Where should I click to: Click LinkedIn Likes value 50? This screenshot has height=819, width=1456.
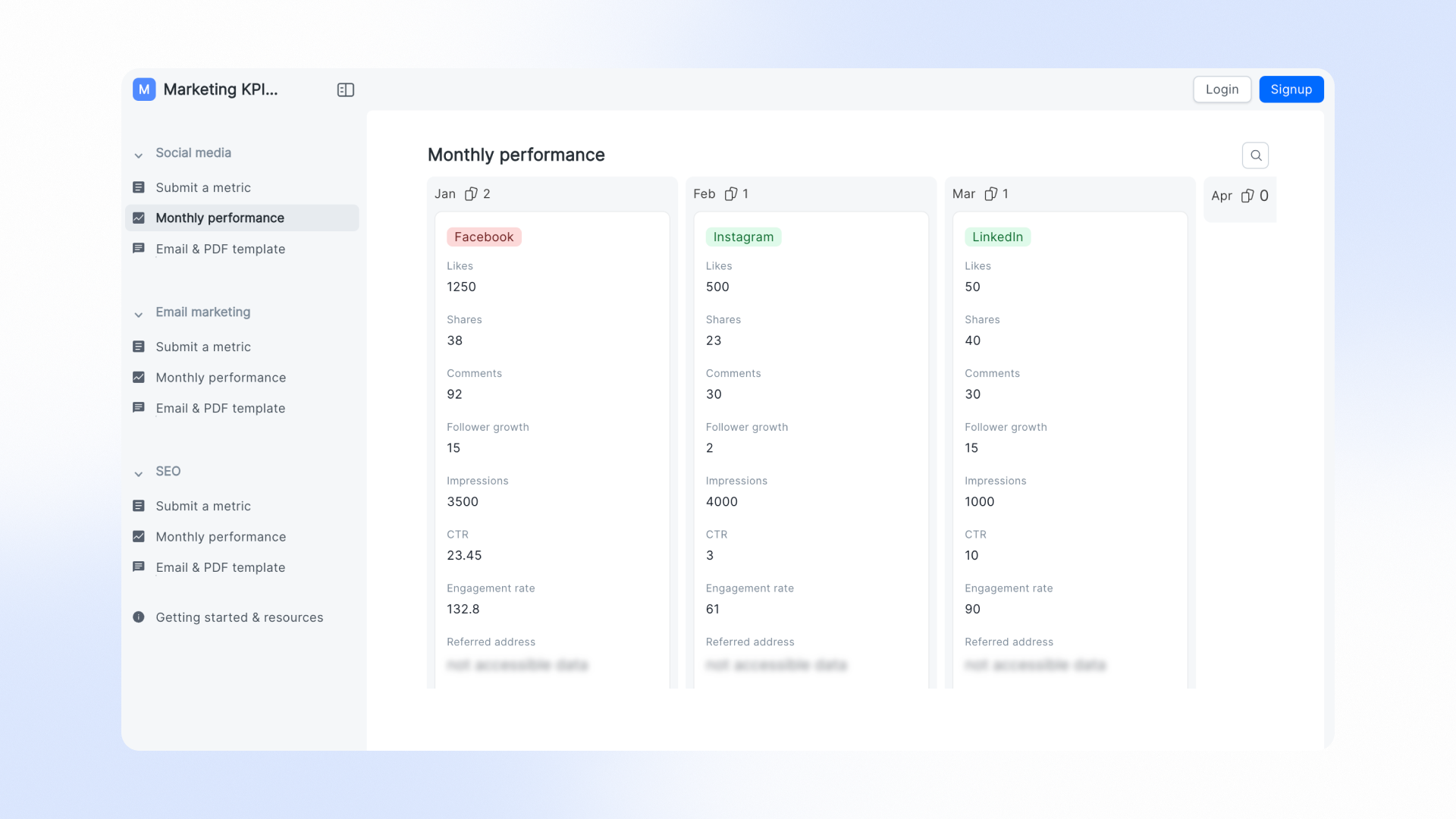pyautogui.click(x=972, y=287)
